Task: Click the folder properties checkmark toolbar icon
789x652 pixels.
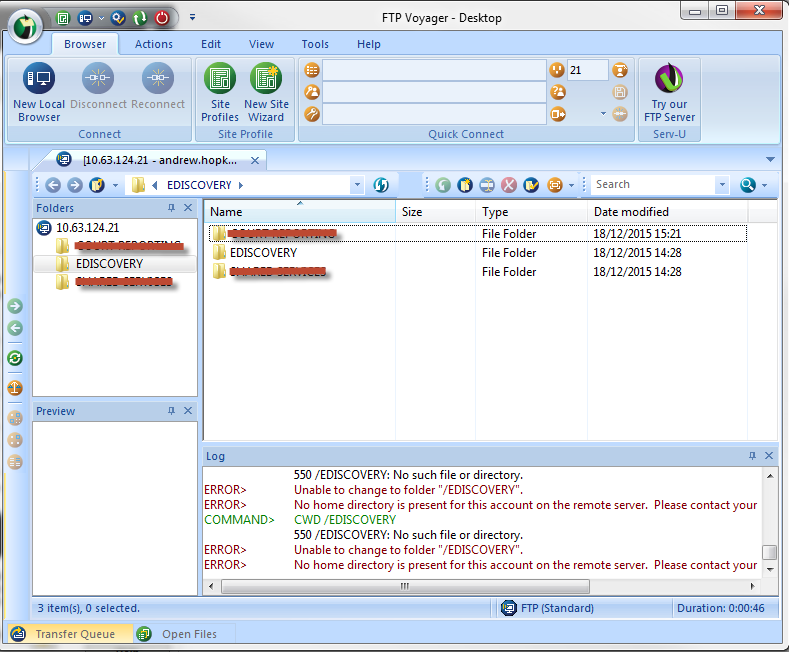Action: pyautogui.click(x=531, y=185)
